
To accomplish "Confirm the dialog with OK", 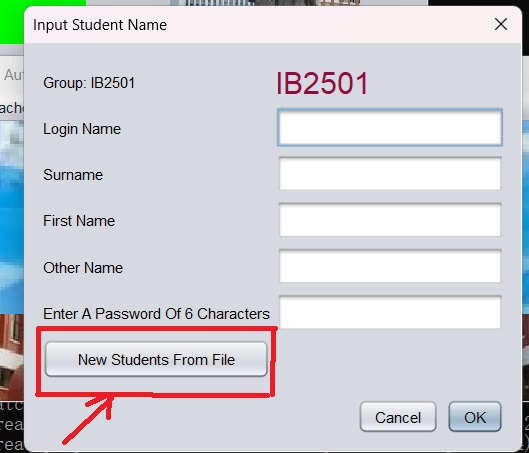I will click(x=475, y=417).
